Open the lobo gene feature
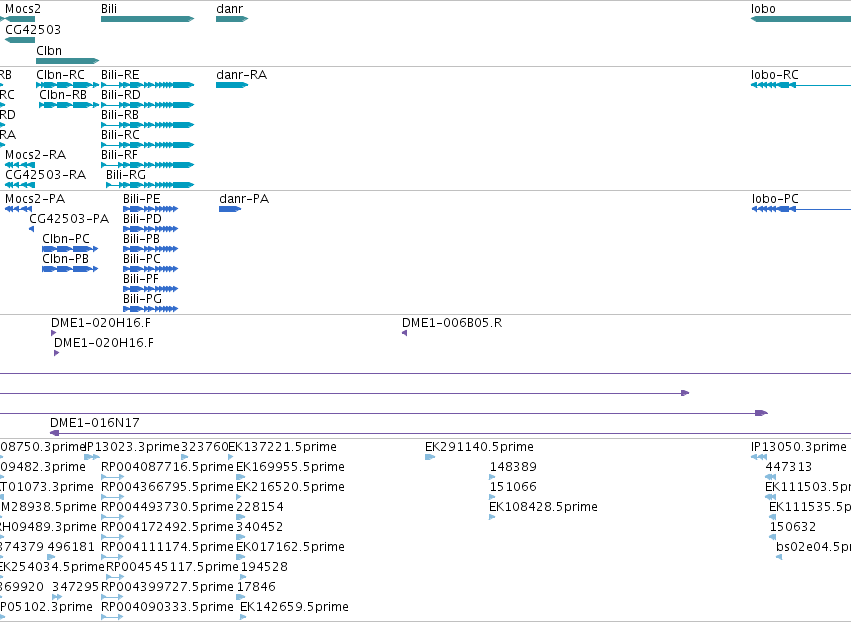 [801, 19]
